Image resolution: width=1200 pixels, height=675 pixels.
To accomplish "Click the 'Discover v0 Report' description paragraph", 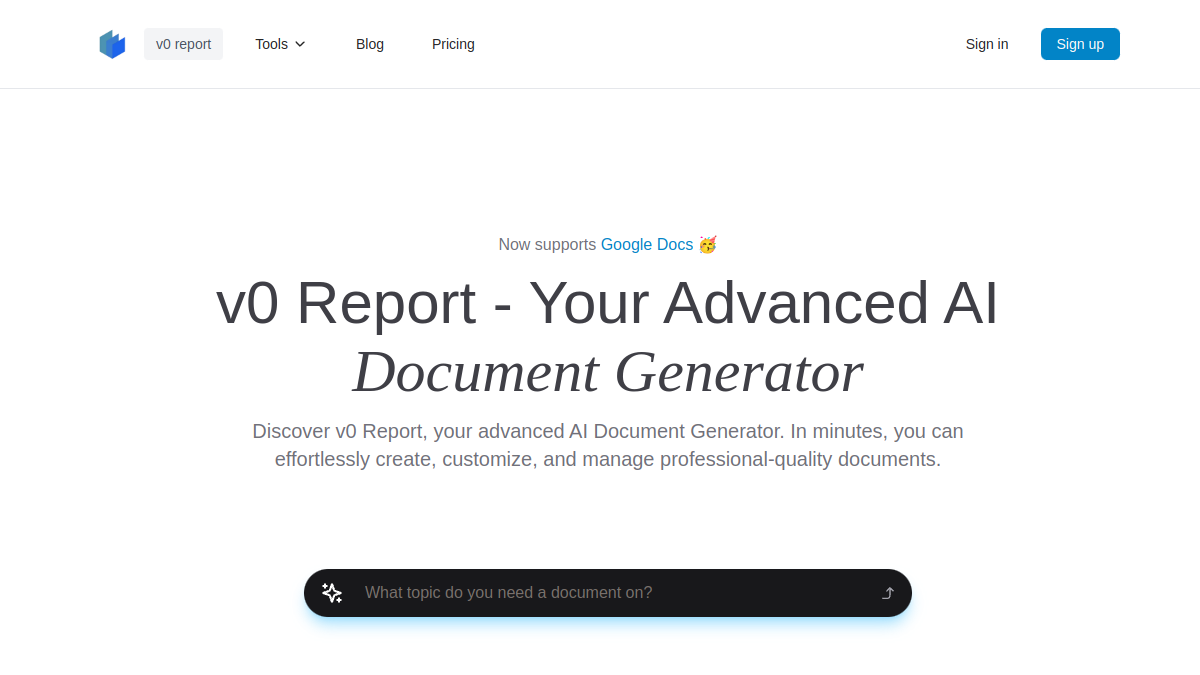I will tap(608, 445).
